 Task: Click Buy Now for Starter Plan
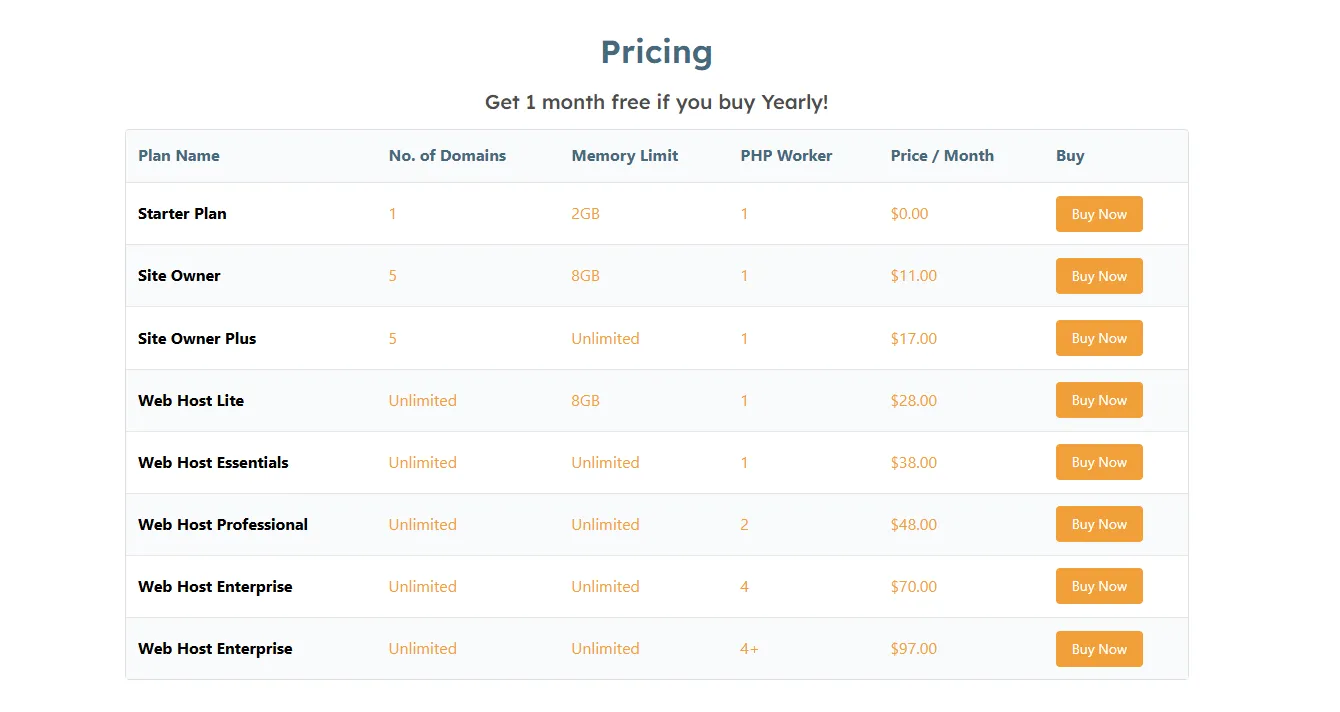pyautogui.click(x=1099, y=213)
